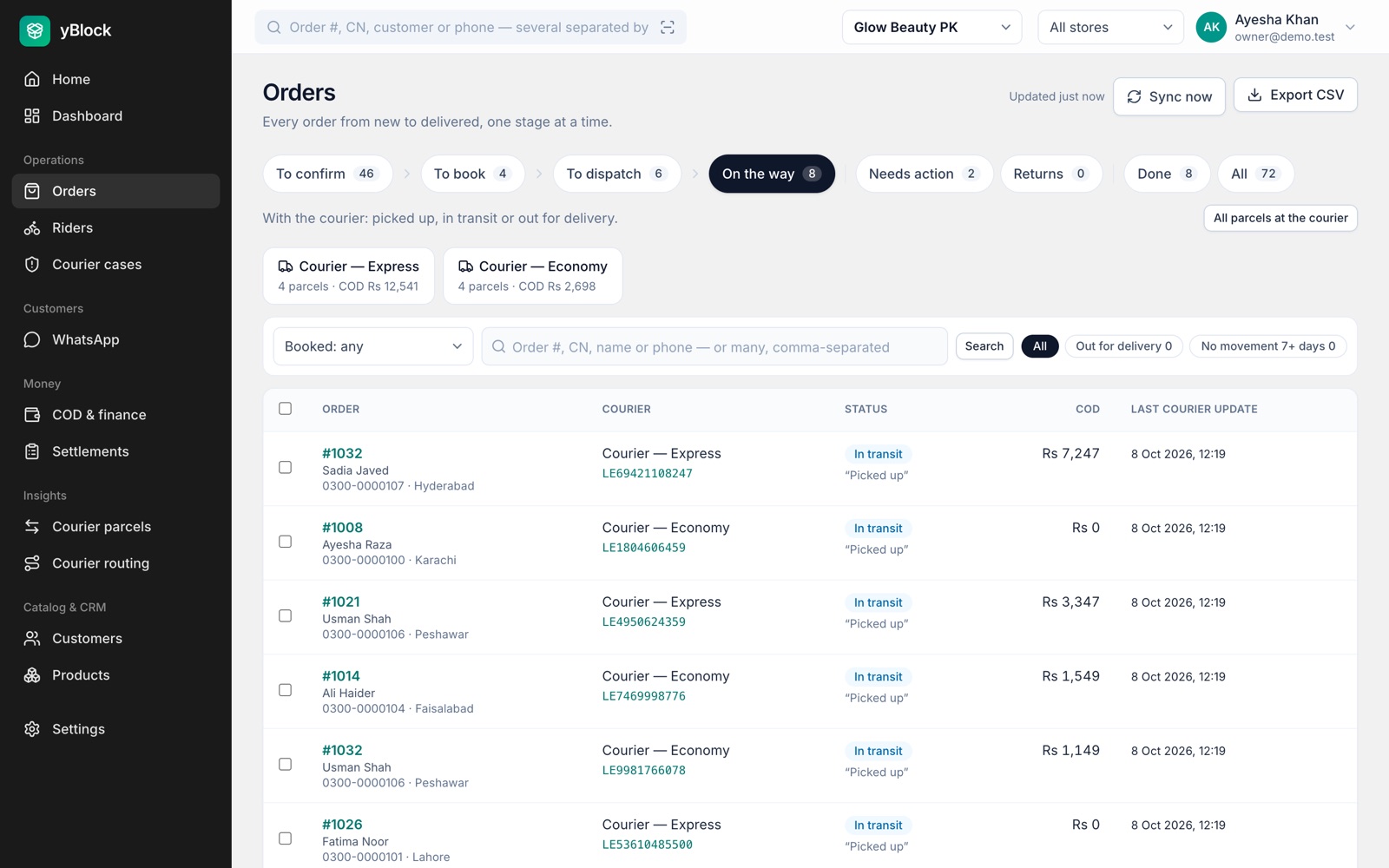Open Courier parcels in Insights
Screen dimensions: 1389x868
tap(115, 526)
